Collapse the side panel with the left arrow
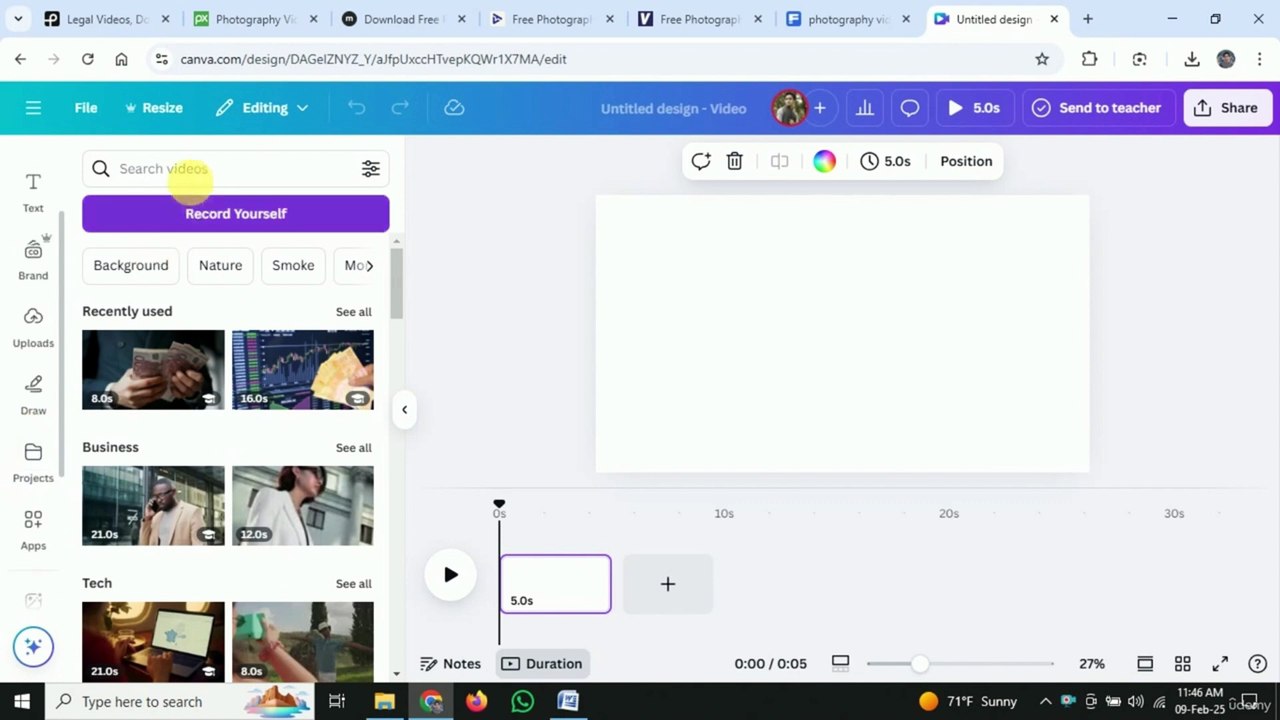This screenshot has width=1280, height=720. point(404,409)
